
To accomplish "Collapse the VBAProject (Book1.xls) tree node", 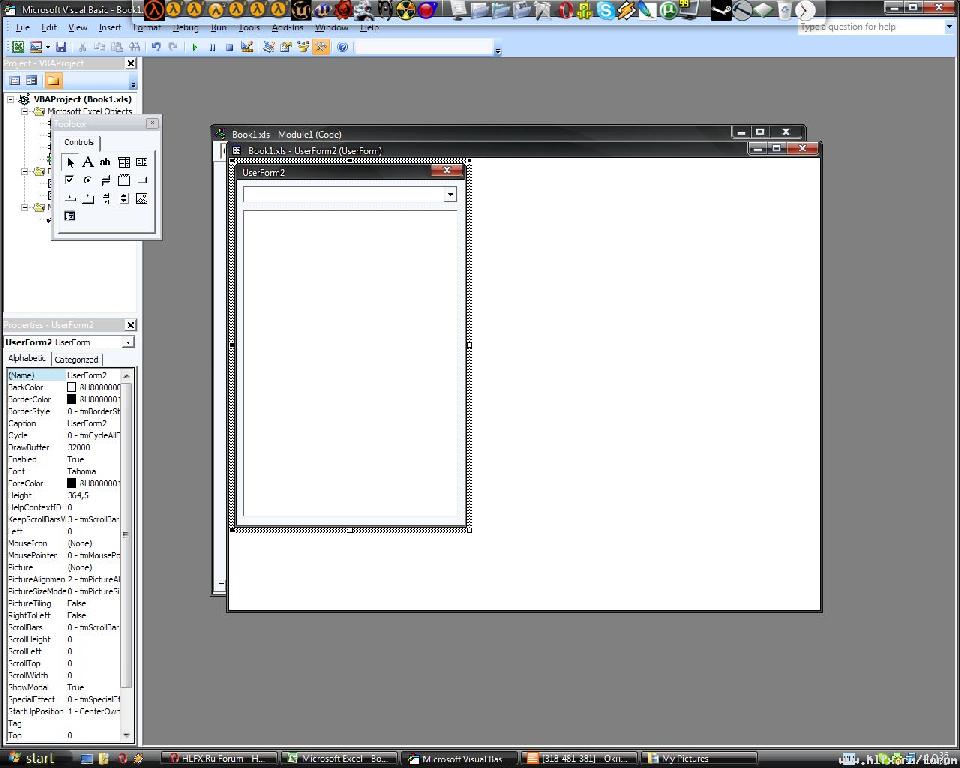I will pos(11,100).
